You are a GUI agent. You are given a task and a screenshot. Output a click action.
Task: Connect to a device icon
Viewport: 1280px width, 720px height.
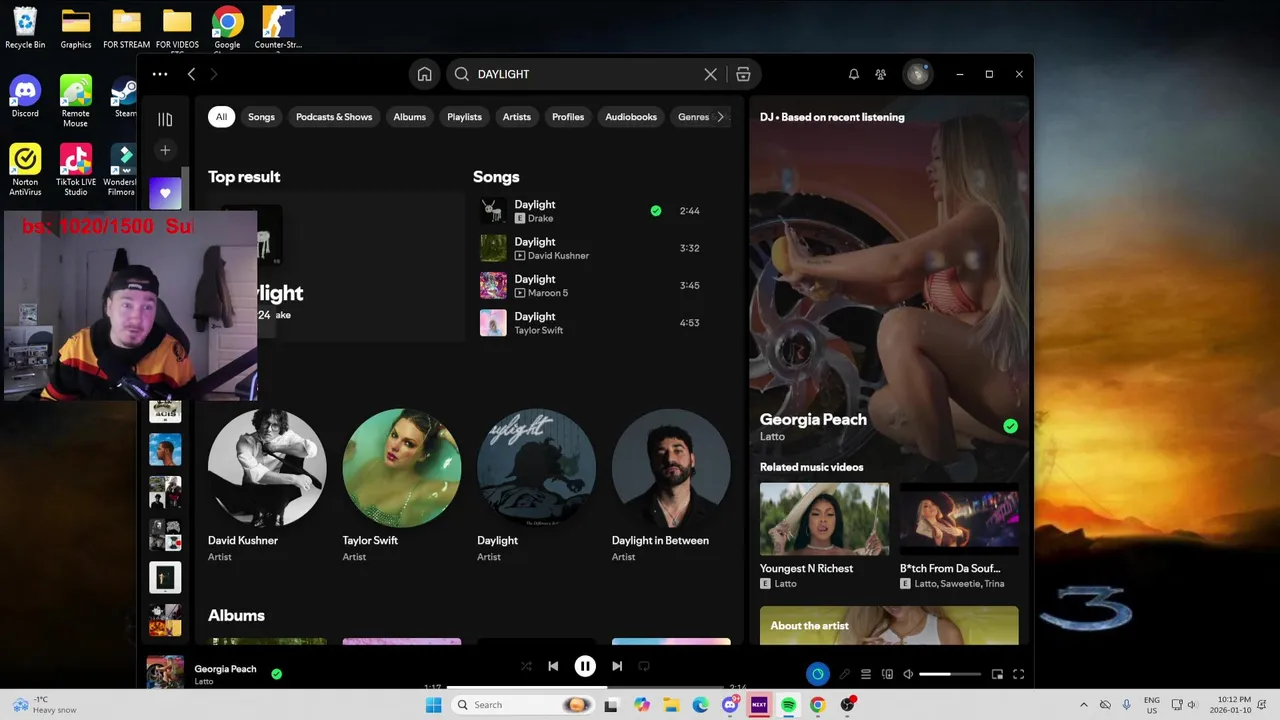click(887, 674)
